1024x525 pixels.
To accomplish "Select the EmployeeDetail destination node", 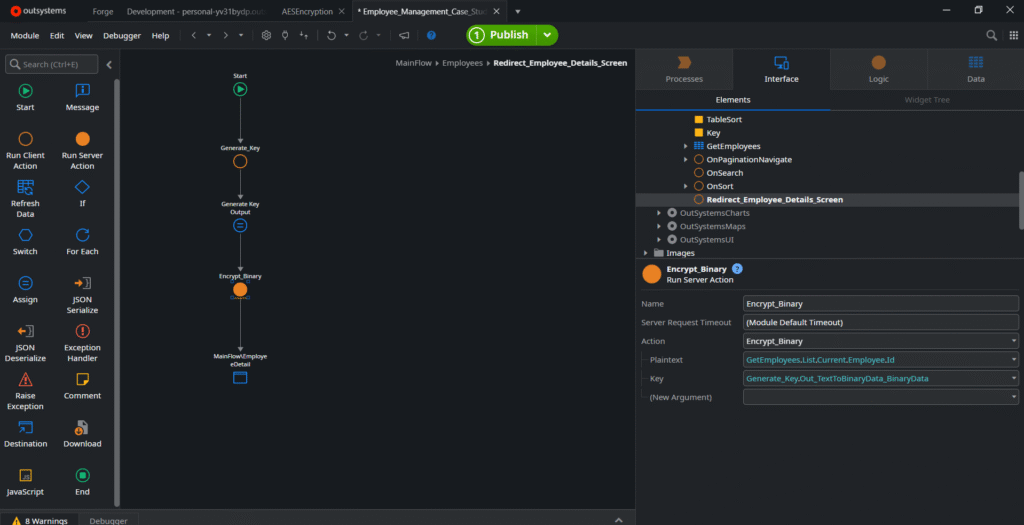I will tap(240, 377).
